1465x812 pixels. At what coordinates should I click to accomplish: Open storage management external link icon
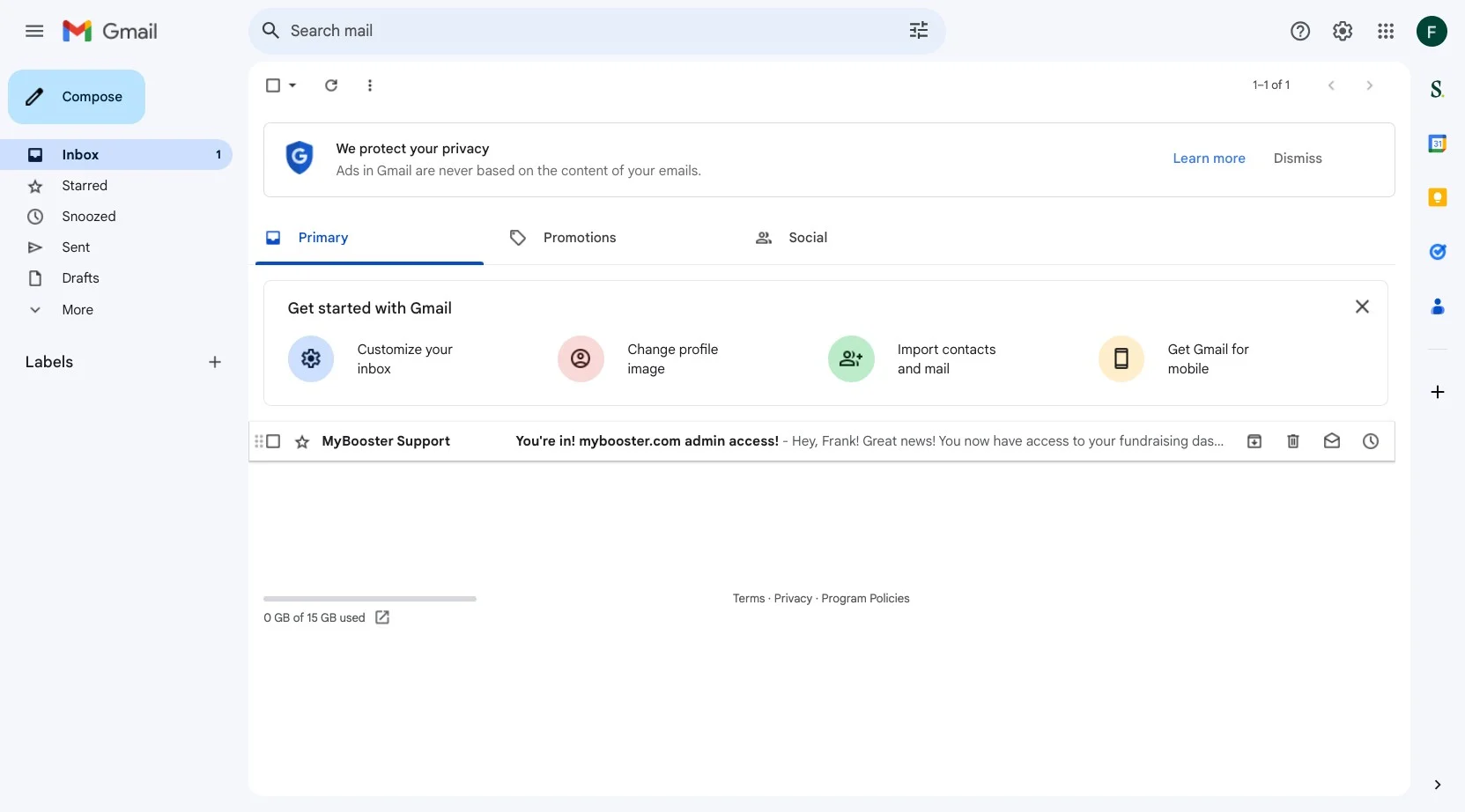(x=382, y=617)
